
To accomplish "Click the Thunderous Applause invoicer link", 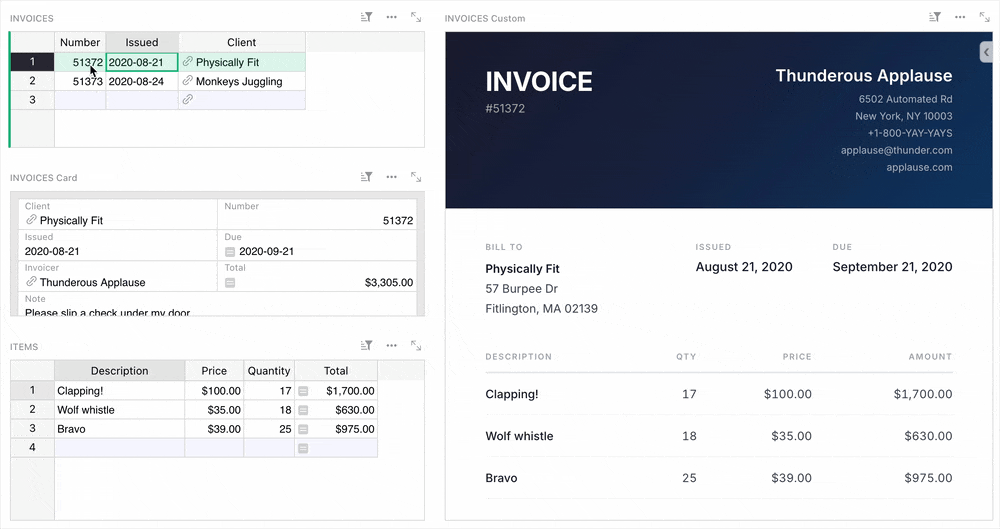I will click(x=92, y=283).
